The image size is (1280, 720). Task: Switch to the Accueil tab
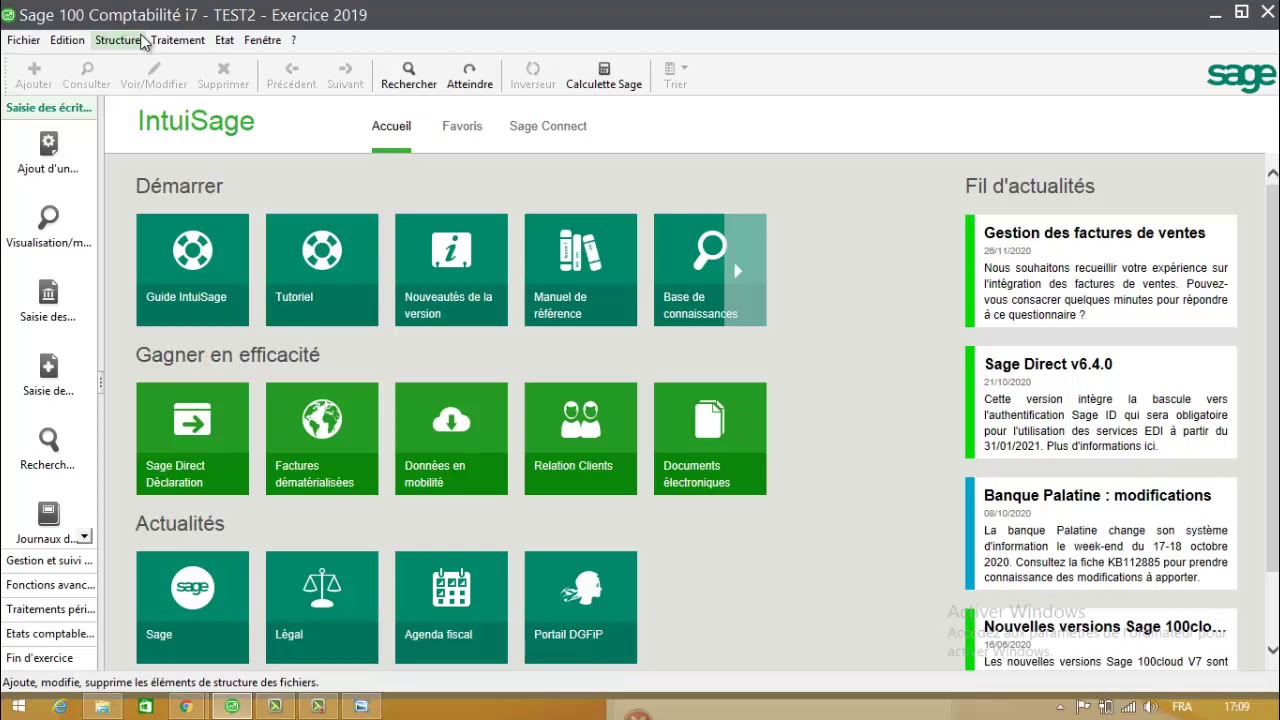[391, 126]
